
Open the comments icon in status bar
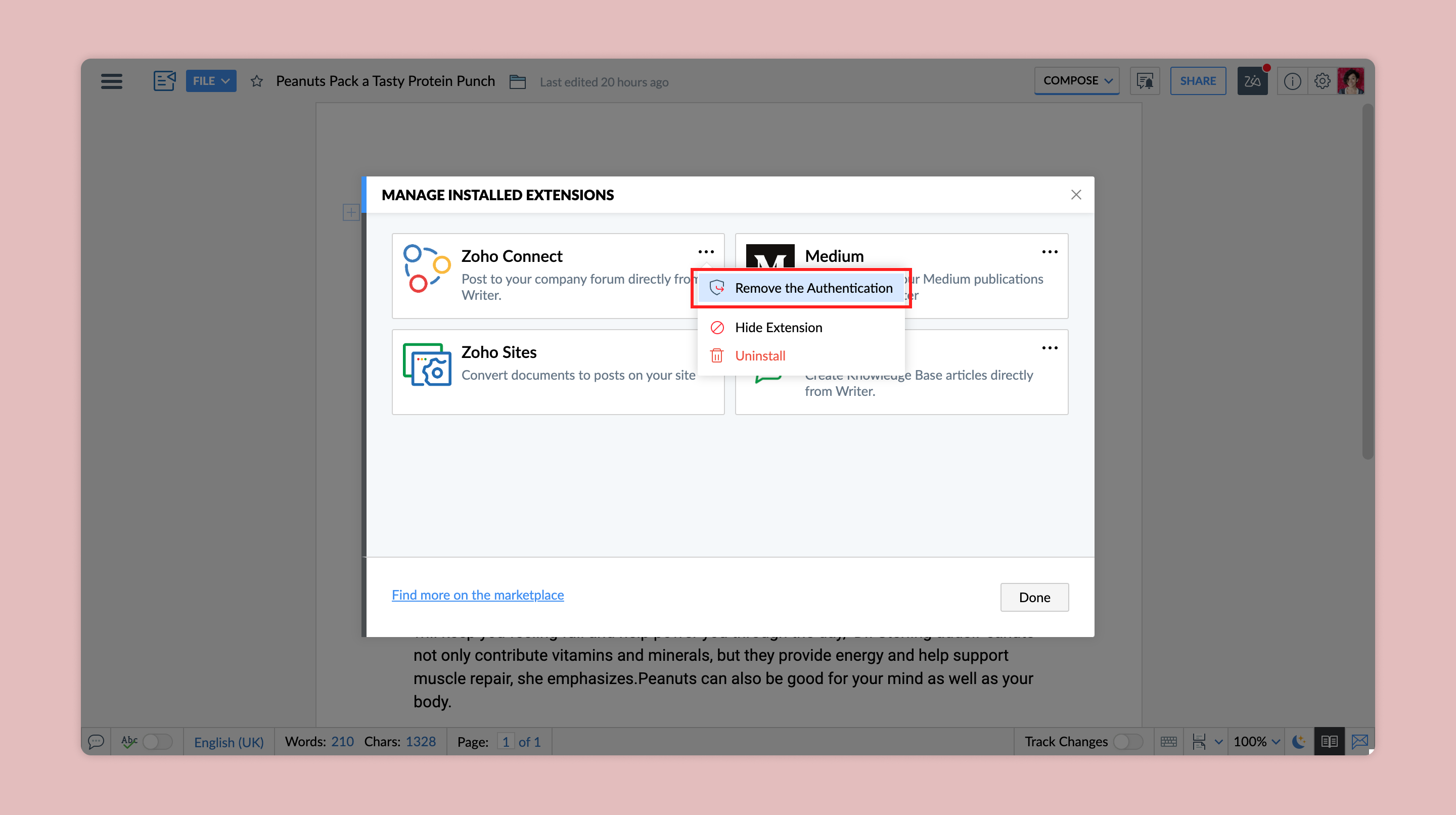[96, 742]
